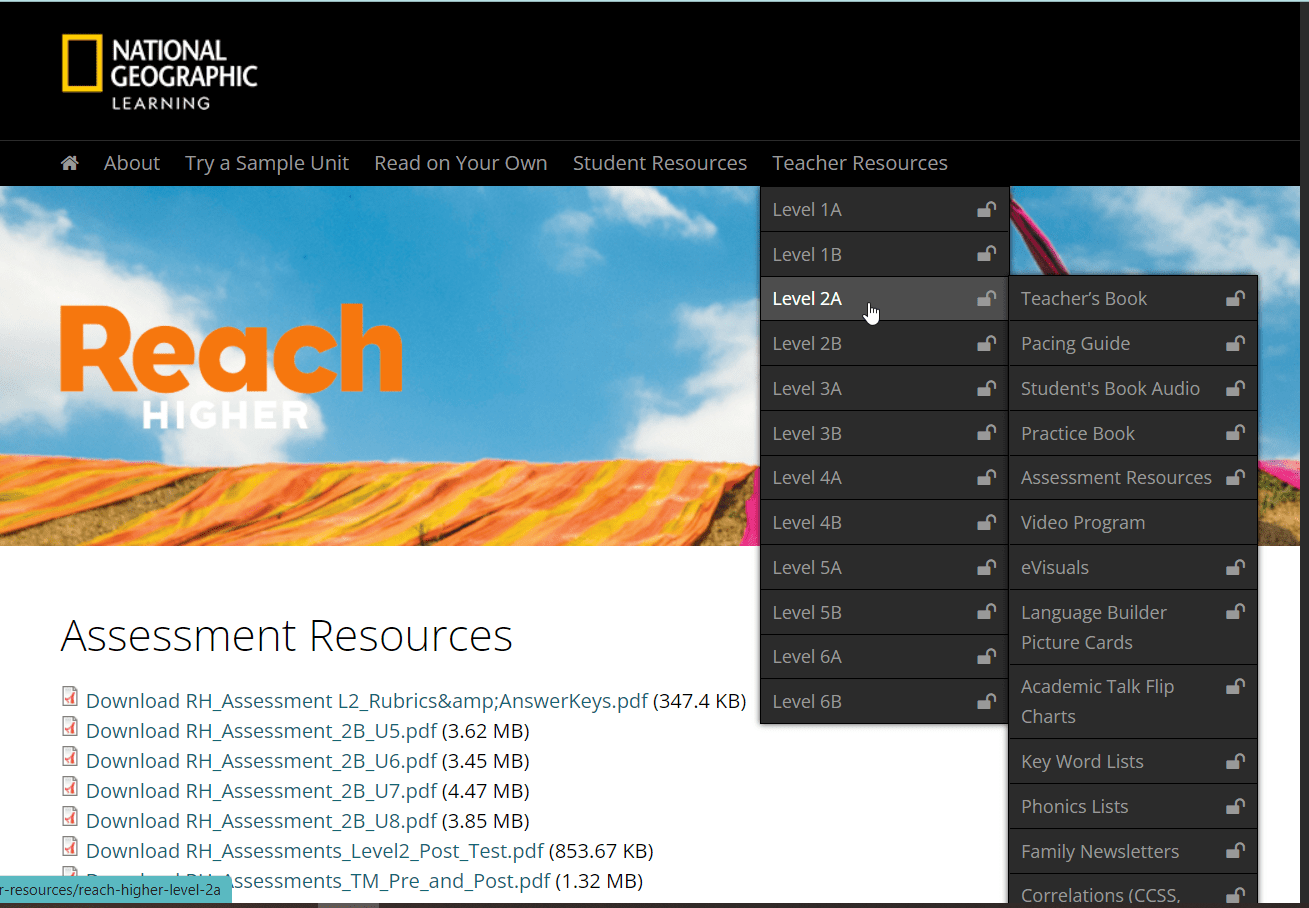Image resolution: width=1309 pixels, height=908 pixels.
Task: Open the Student Resources dropdown menu
Action: click(660, 162)
